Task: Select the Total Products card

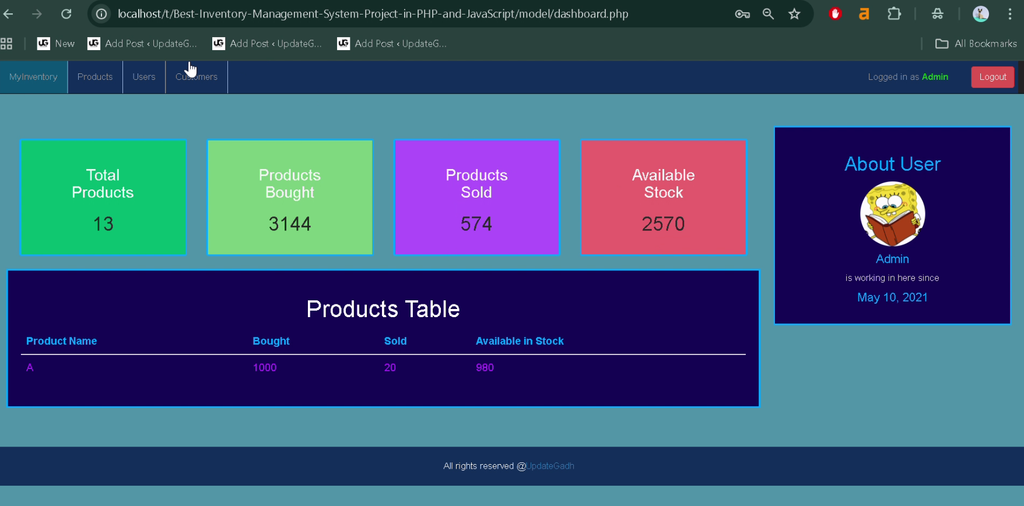Action: click(x=103, y=197)
